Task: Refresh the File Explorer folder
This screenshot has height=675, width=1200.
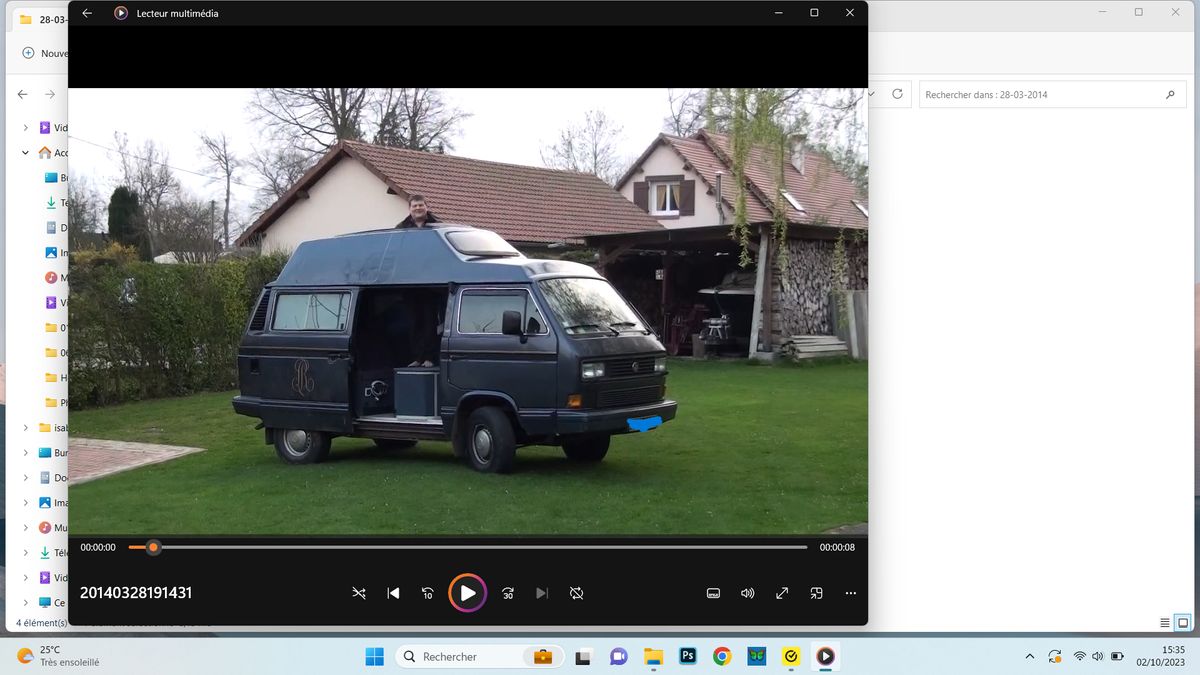Action: (897, 94)
